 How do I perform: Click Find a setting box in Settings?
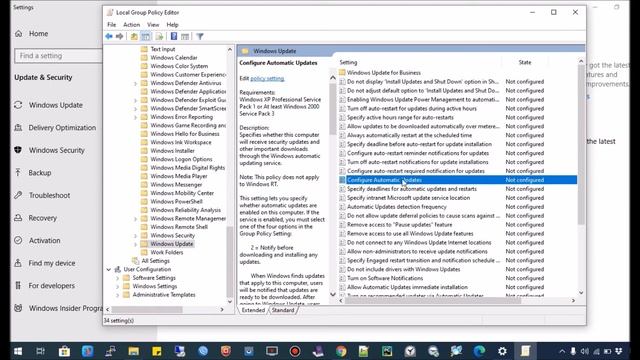point(58,56)
